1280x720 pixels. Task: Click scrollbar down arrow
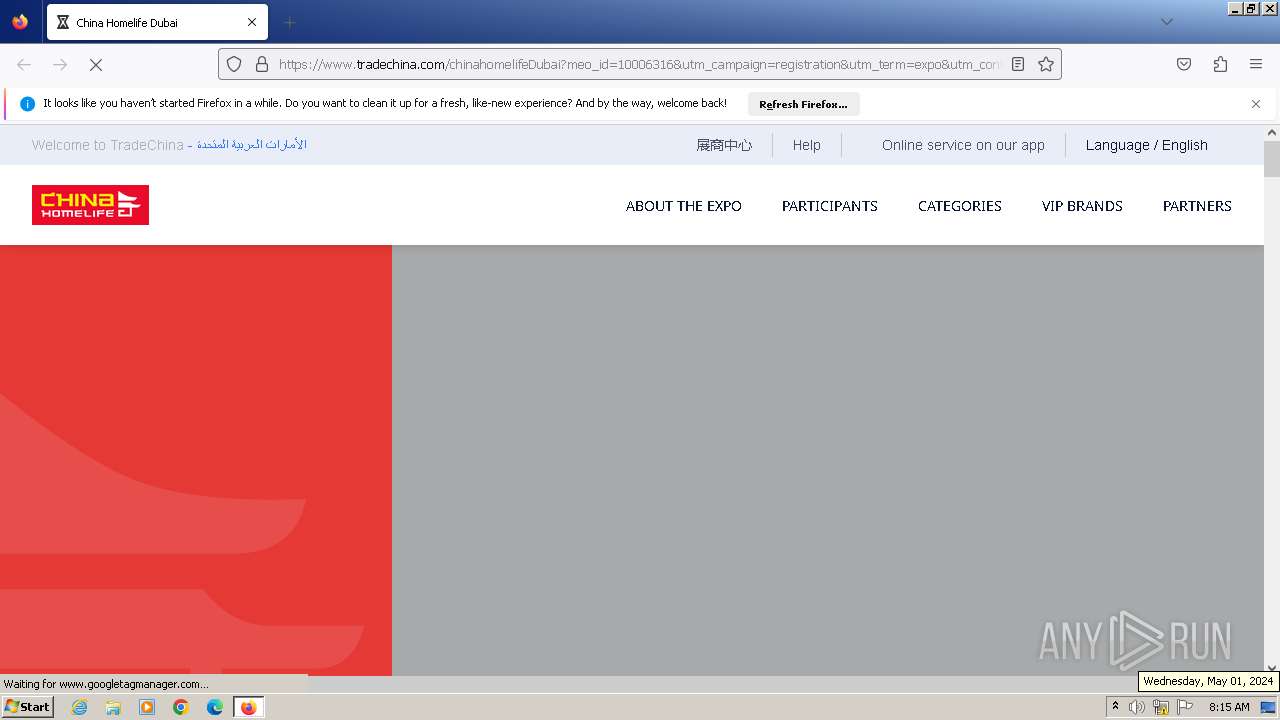[x=1272, y=668]
